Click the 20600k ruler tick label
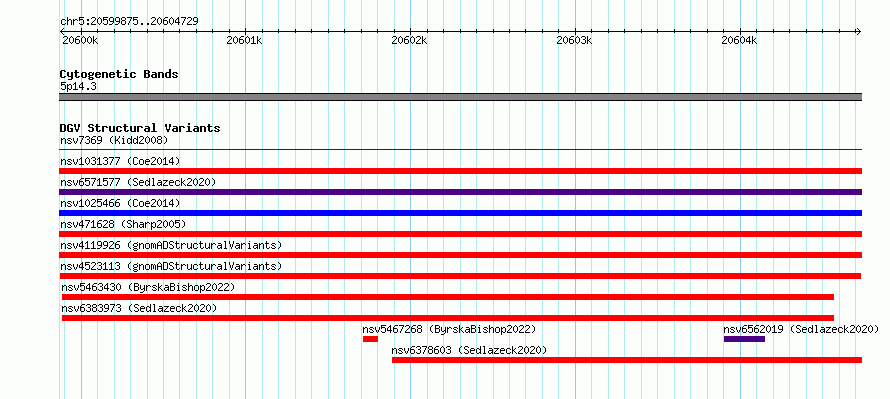 (79, 40)
